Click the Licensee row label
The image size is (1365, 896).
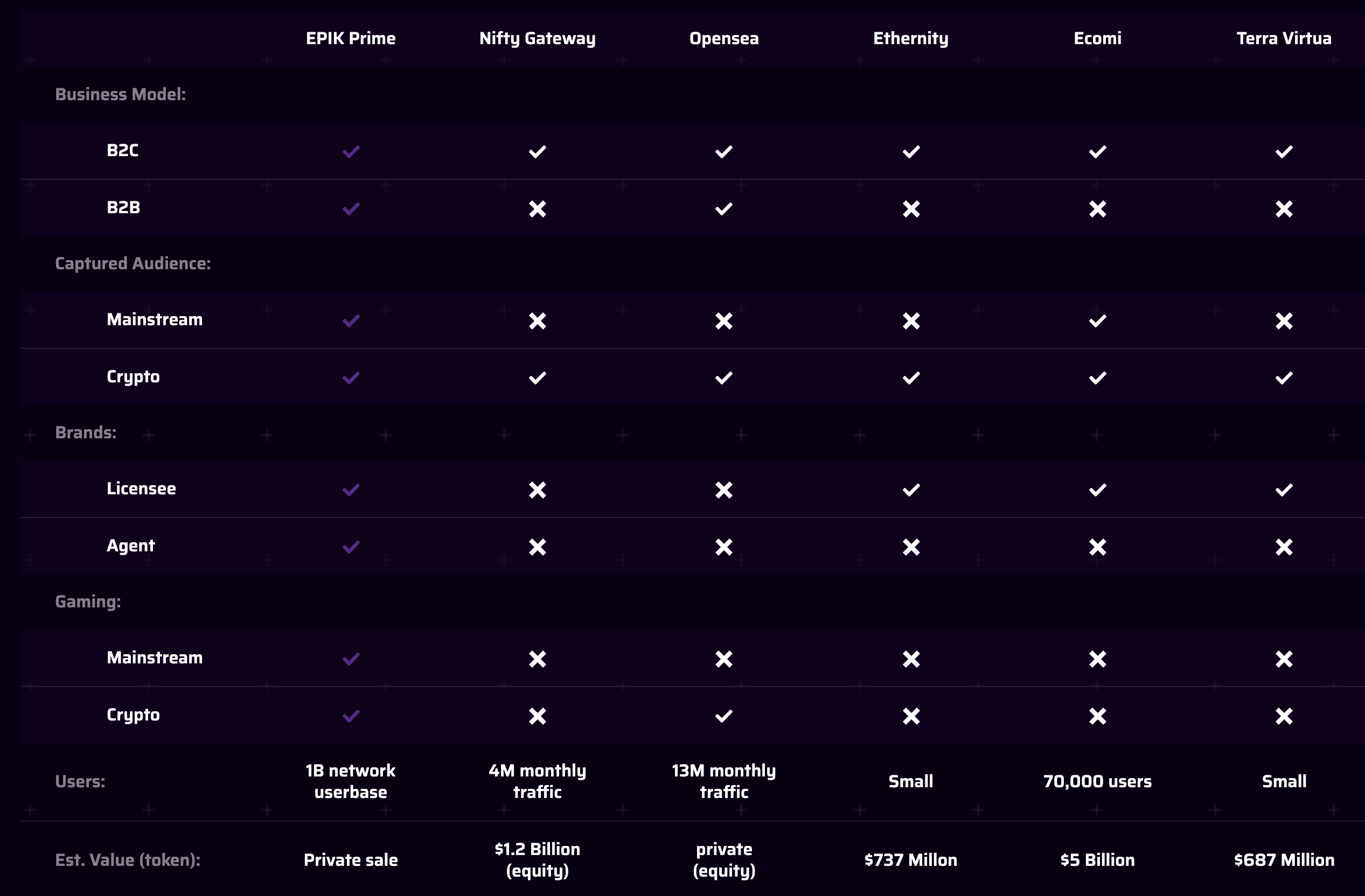click(x=141, y=488)
